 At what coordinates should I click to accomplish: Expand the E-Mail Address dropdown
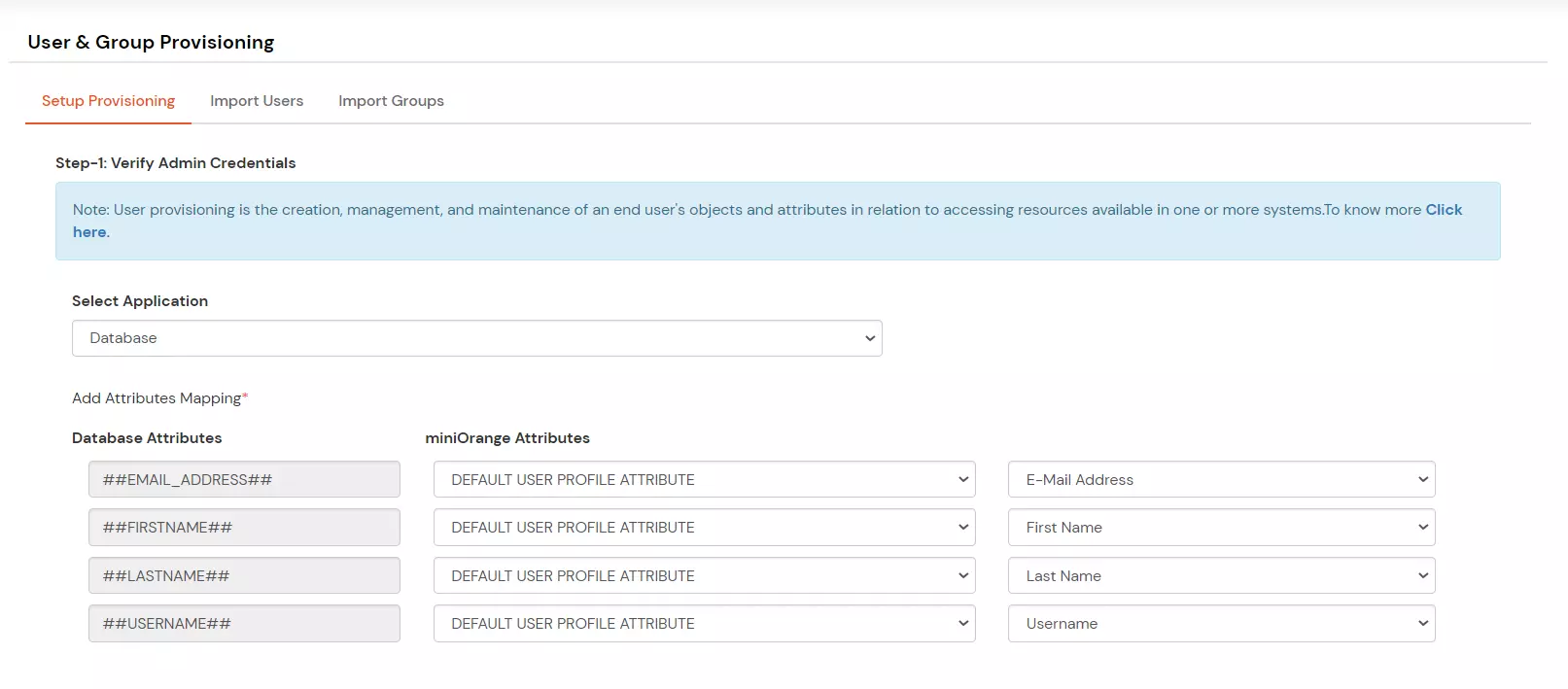[x=1221, y=479]
